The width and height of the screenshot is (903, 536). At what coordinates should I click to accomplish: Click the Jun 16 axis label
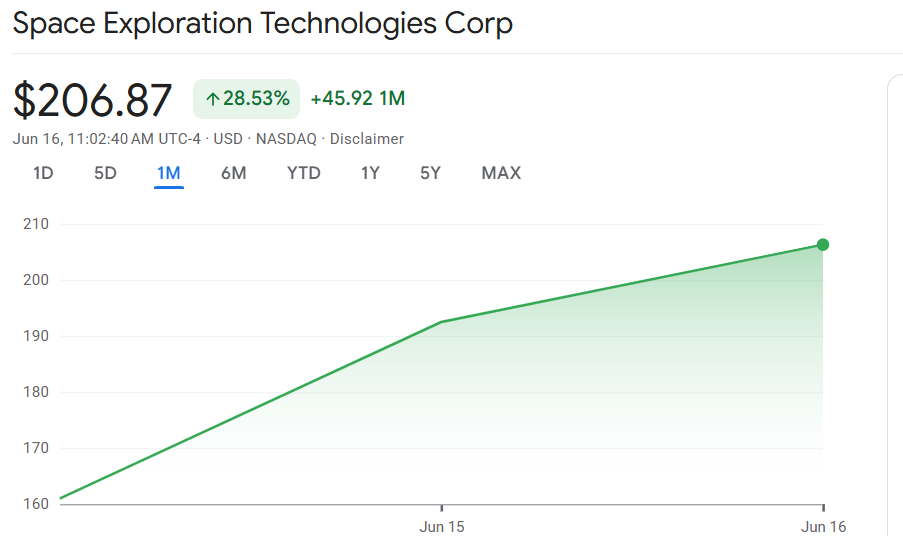824,527
